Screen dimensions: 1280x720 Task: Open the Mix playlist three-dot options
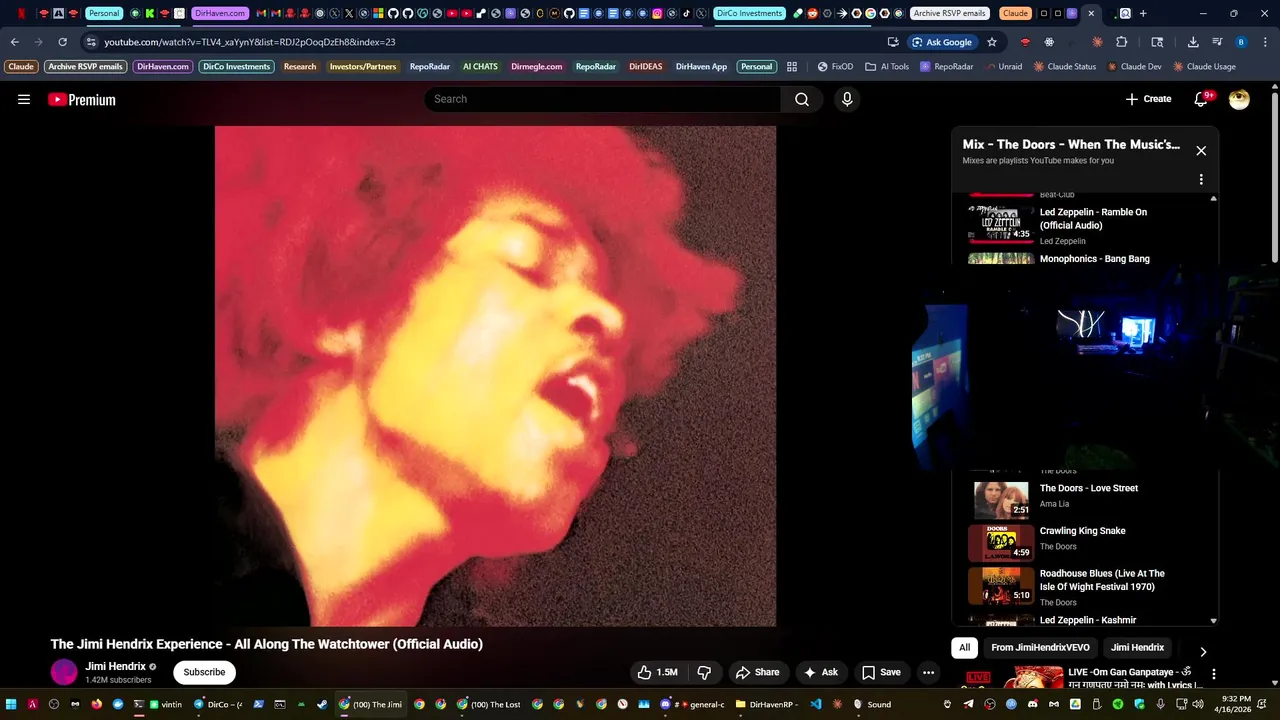click(x=1201, y=179)
